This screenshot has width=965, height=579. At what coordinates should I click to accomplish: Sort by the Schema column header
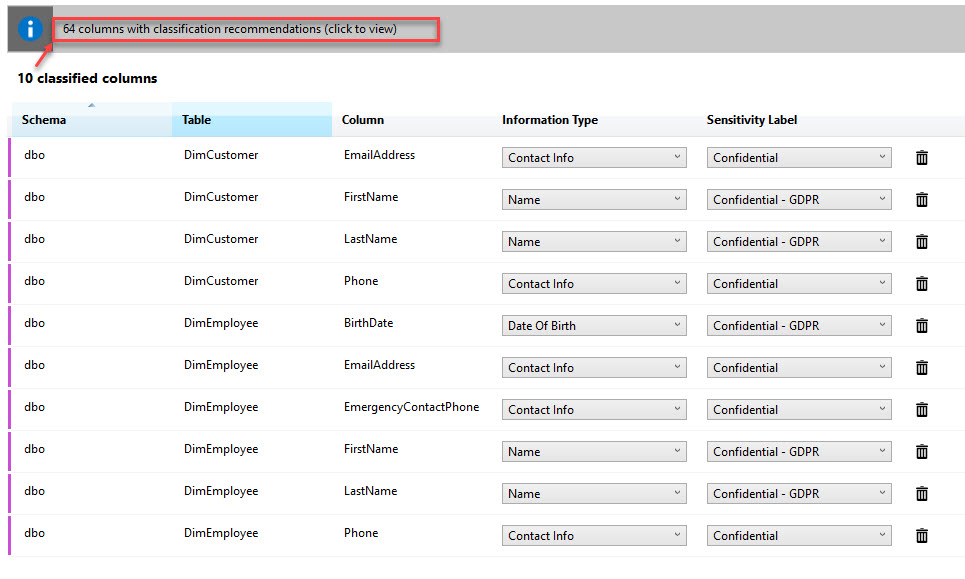[44, 120]
